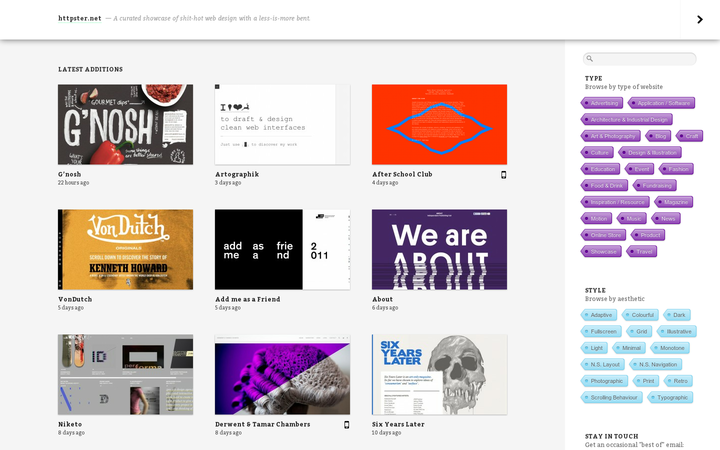This screenshot has height=450, width=720.
Task: Pick the Light style tag
Action: 594,348
